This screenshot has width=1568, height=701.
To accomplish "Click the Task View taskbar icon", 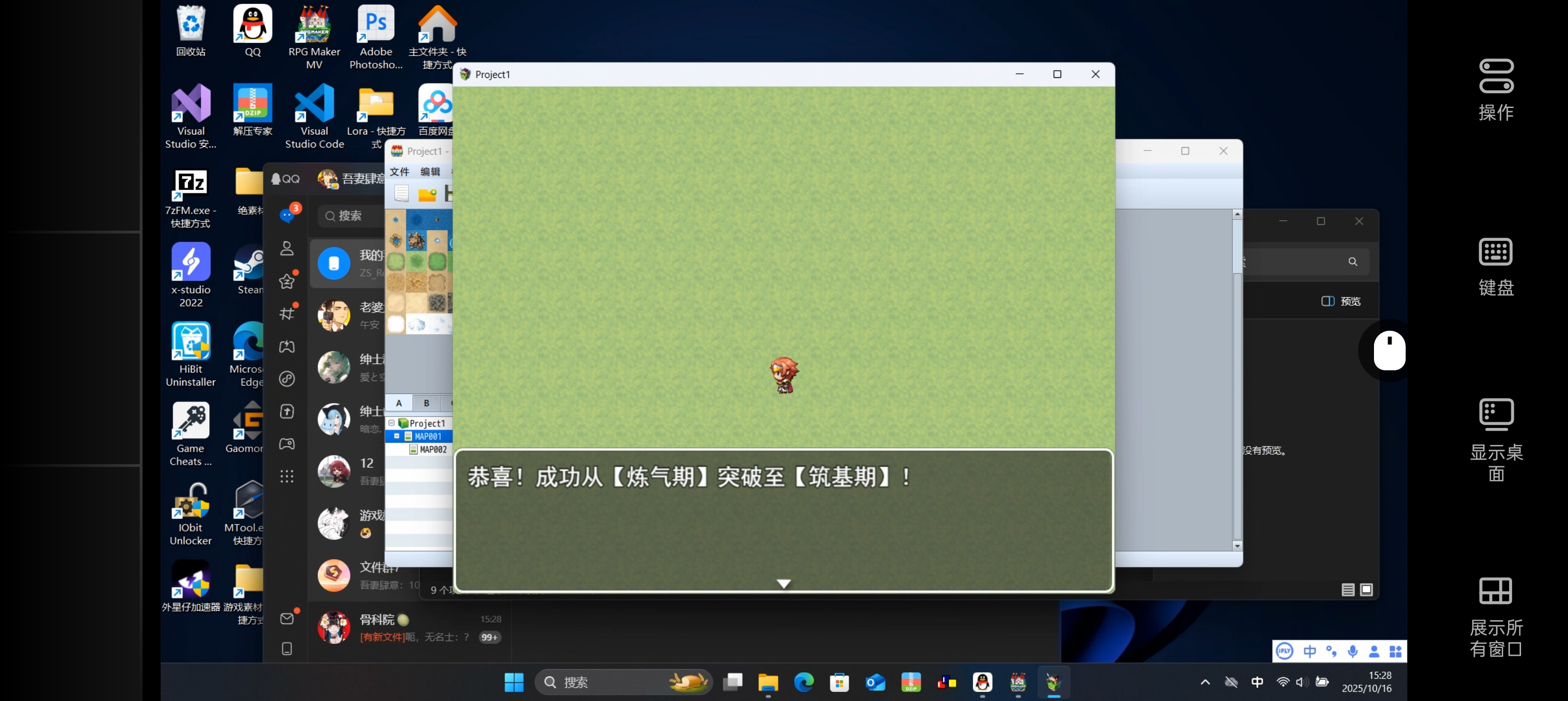I will click(x=733, y=682).
